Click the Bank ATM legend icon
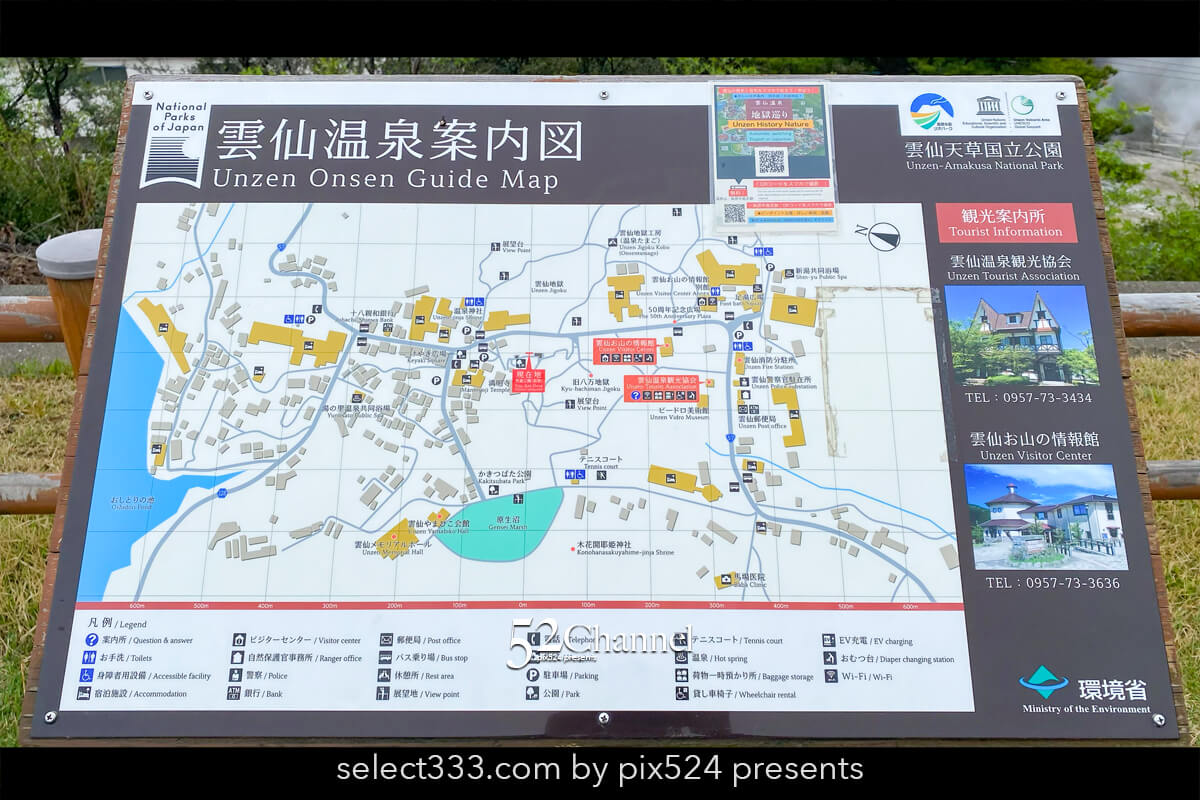 coord(235,693)
